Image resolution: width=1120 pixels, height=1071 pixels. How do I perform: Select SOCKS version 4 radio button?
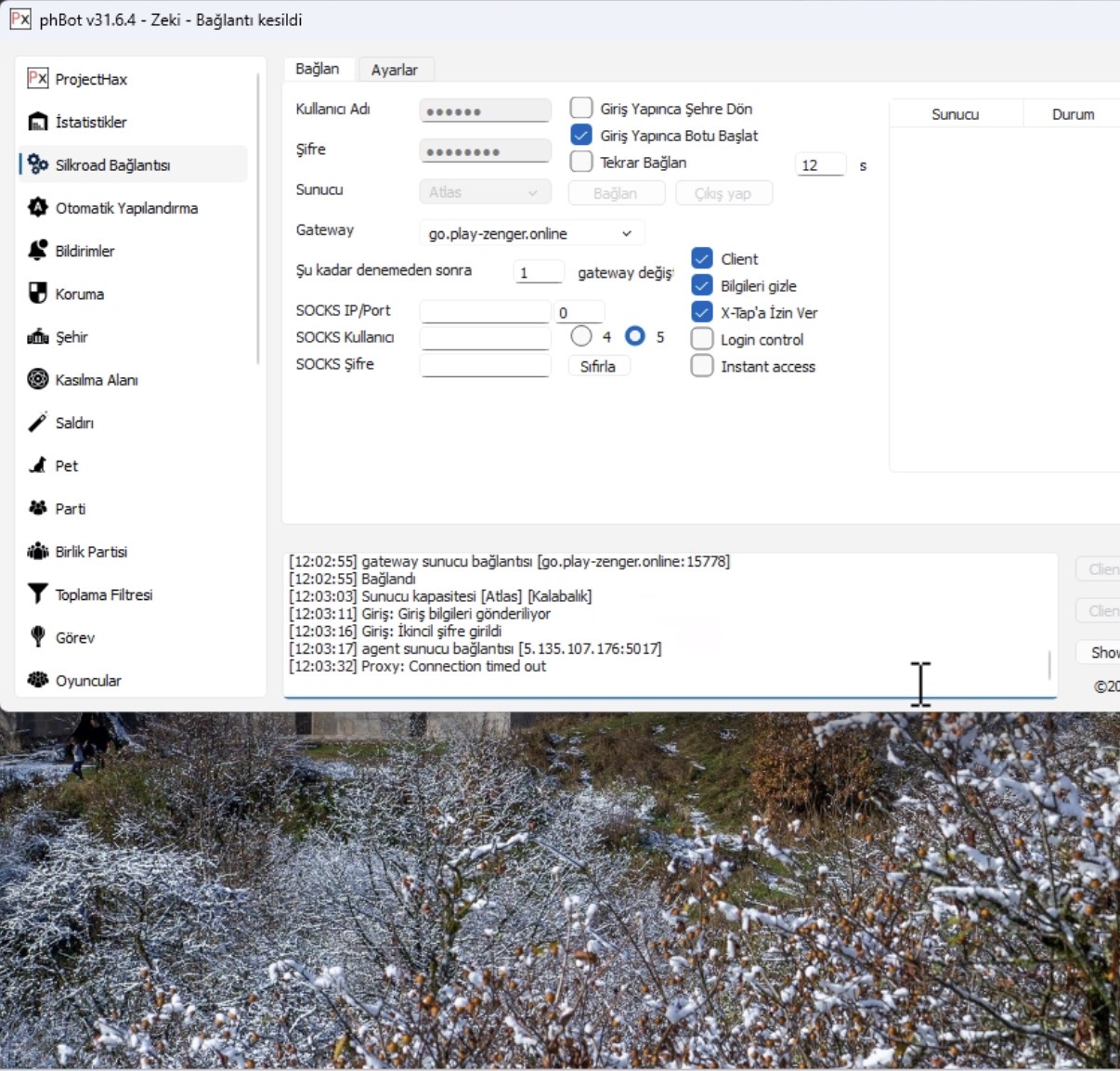pos(581,336)
